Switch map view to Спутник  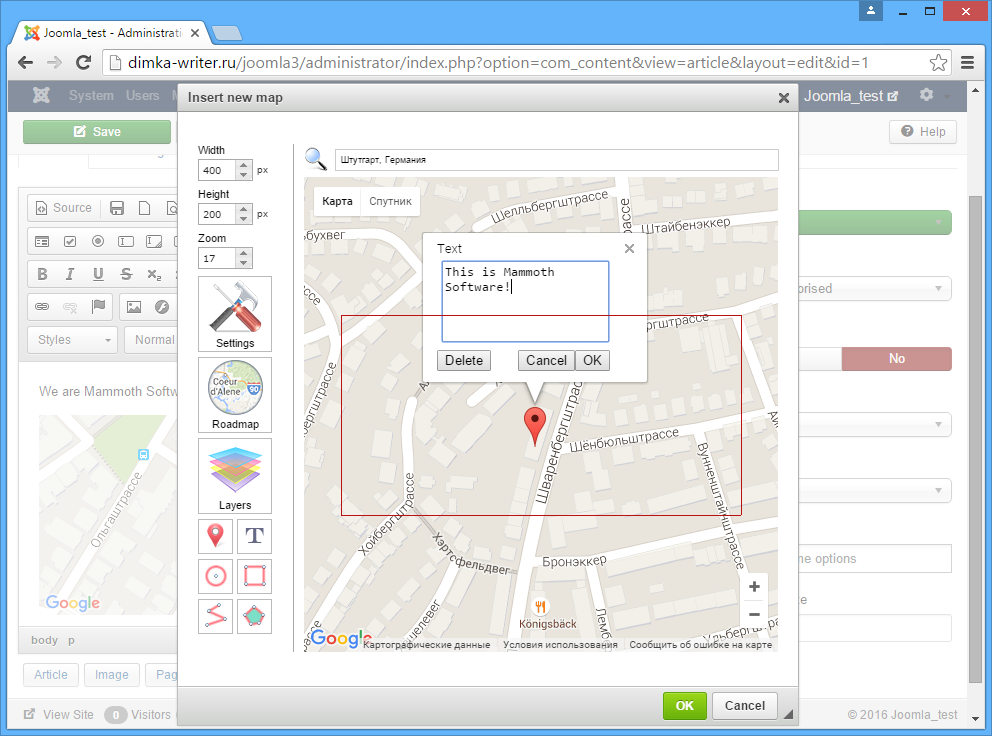pos(390,202)
